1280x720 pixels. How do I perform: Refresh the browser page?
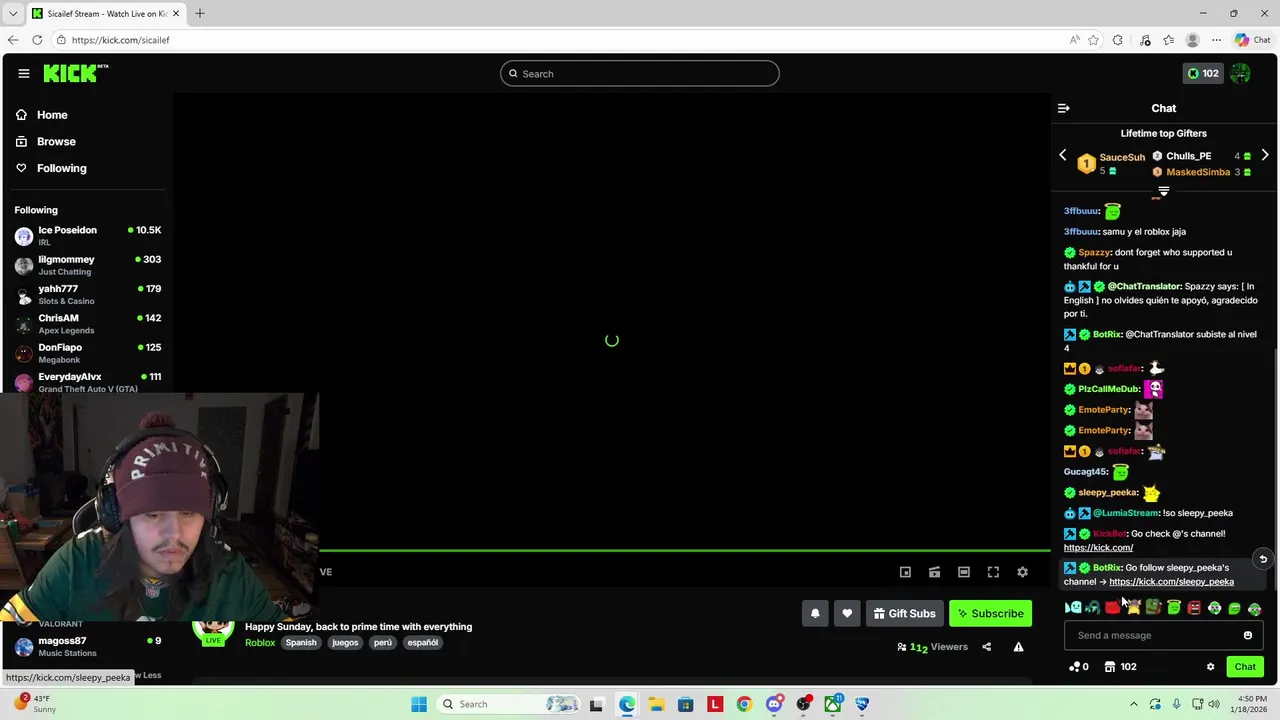coord(37,40)
